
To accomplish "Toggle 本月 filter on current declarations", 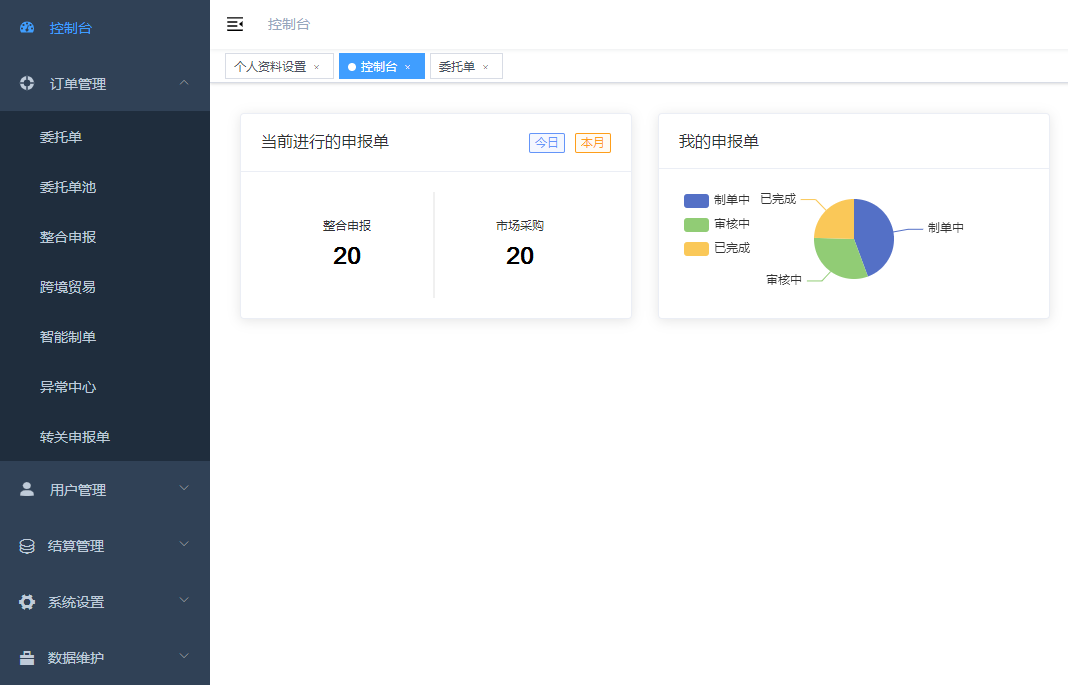I will [592, 143].
